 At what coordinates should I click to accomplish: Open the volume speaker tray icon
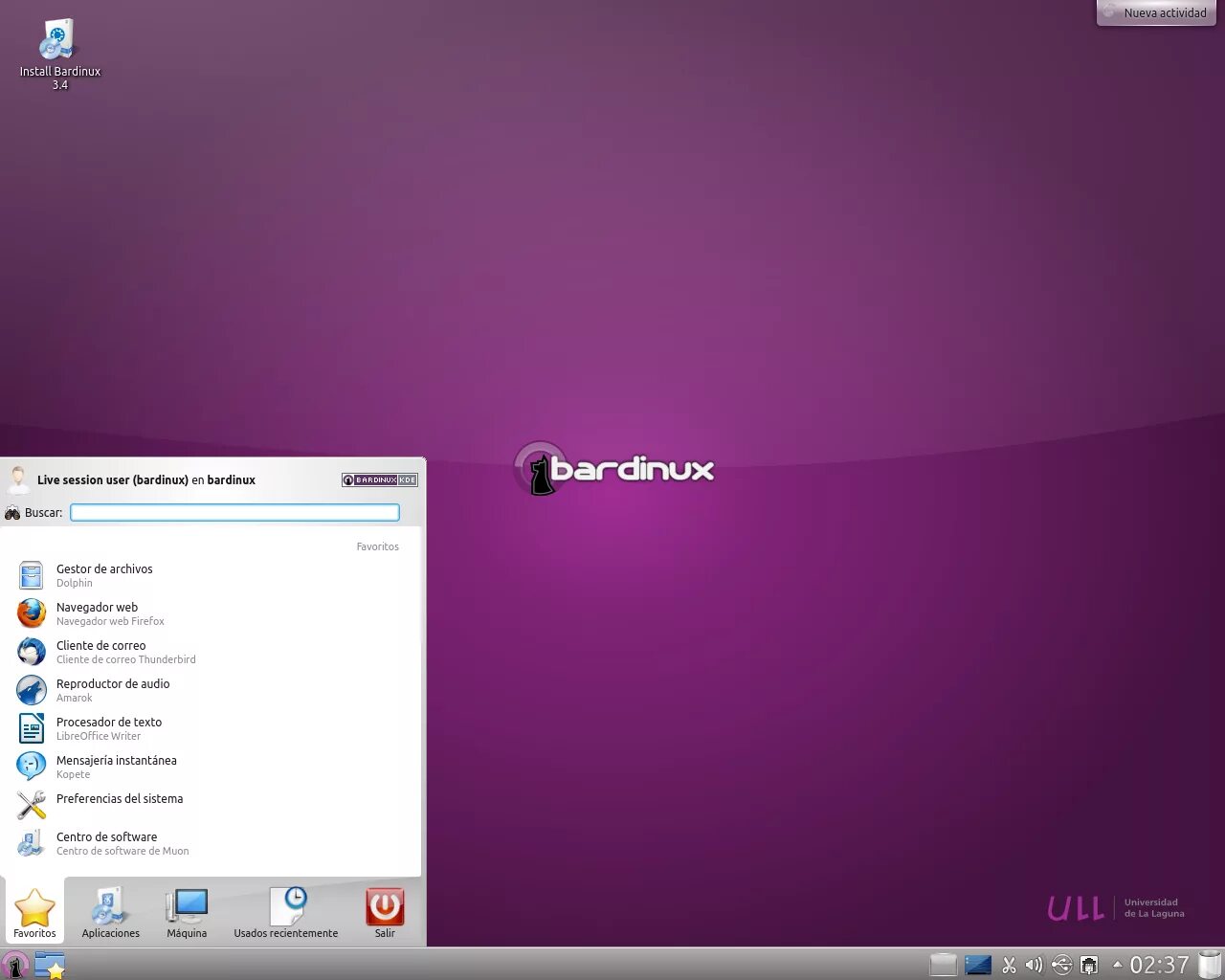(x=1035, y=965)
